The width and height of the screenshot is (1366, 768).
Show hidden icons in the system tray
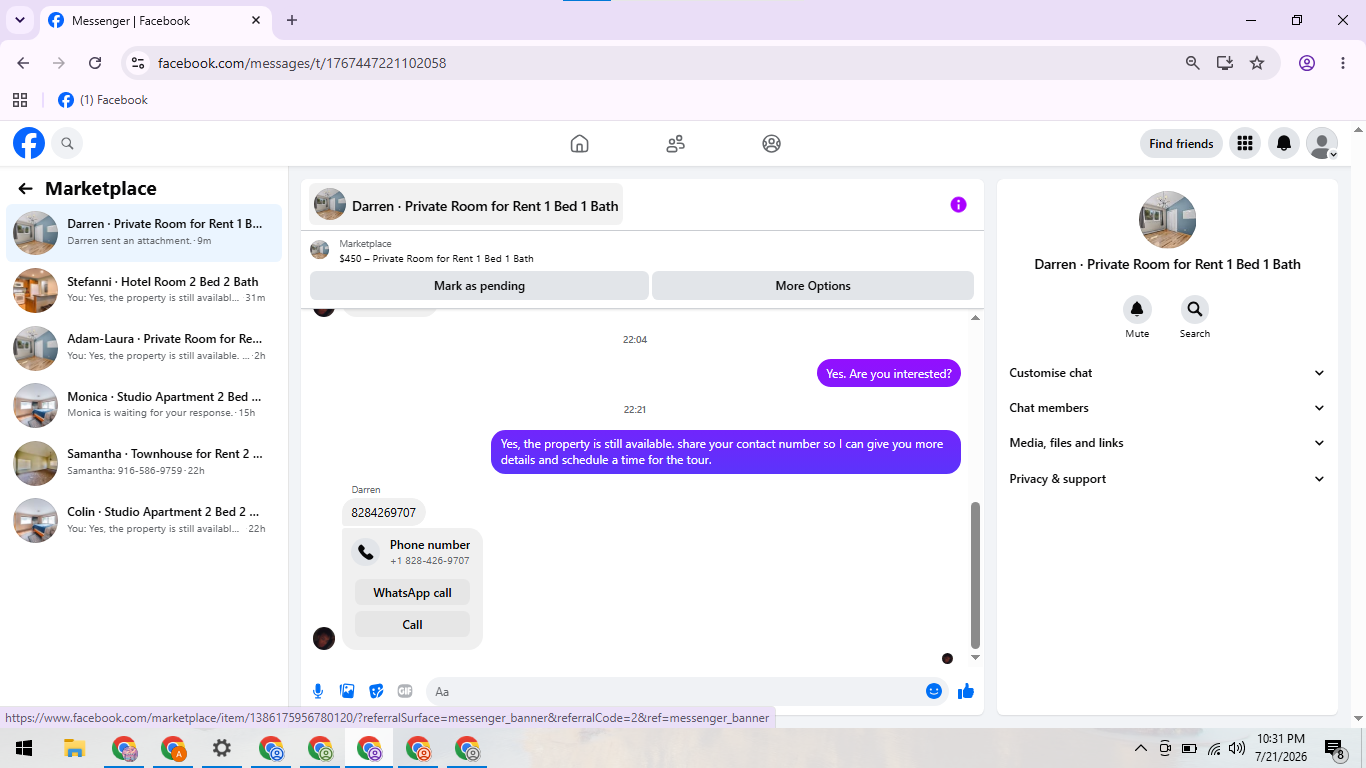[x=1141, y=748]
